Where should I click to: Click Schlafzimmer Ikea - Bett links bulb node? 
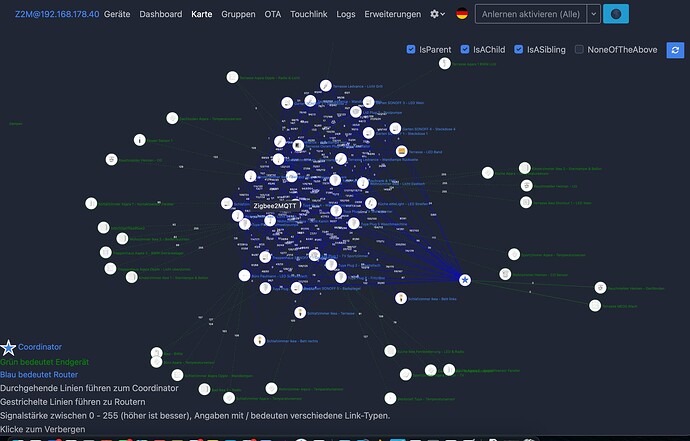tap(400, 298)
